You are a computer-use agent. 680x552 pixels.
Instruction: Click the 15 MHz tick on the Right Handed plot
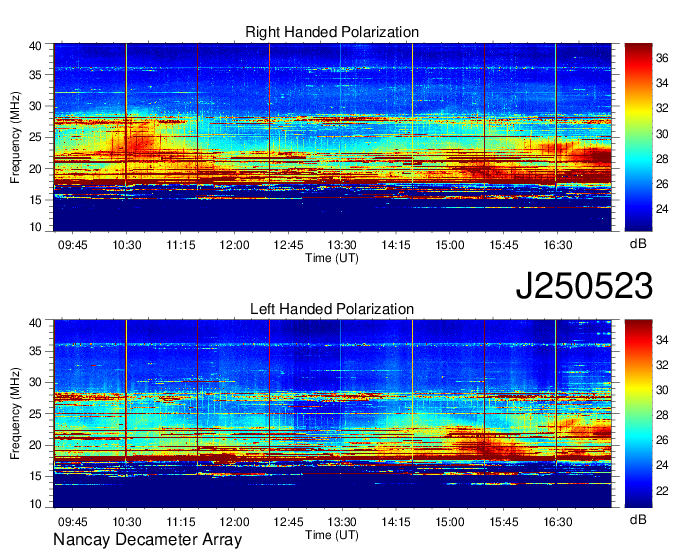tap(35, 200)
